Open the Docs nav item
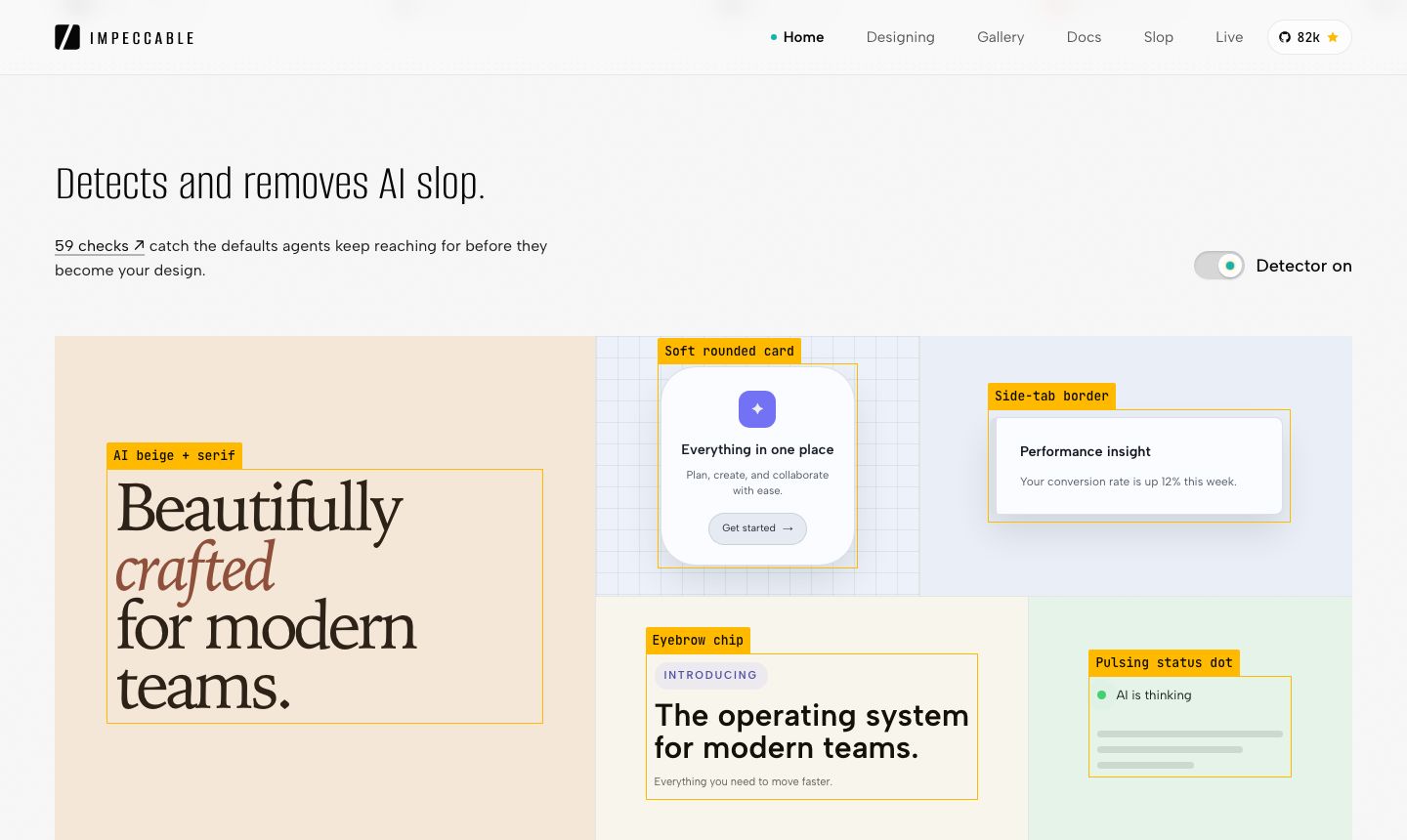 point(1084,37)
